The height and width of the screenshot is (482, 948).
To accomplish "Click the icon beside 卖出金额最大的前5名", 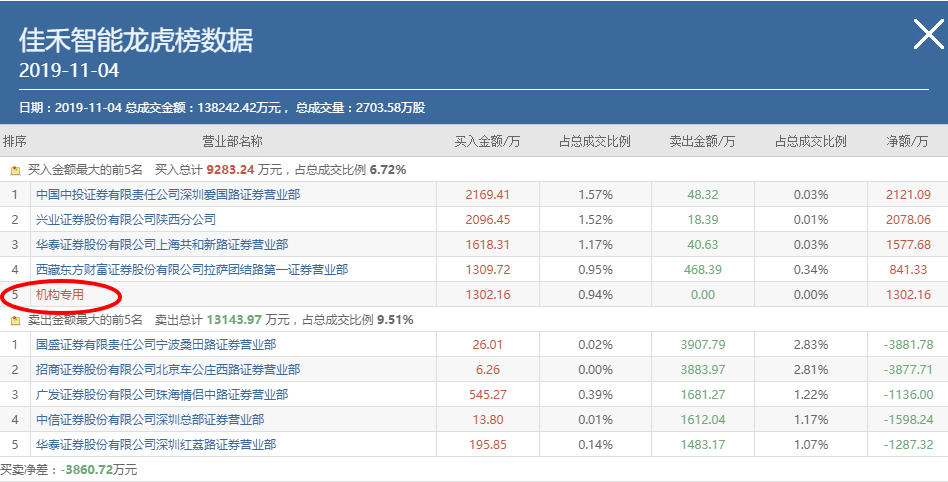I will [15, 320].
